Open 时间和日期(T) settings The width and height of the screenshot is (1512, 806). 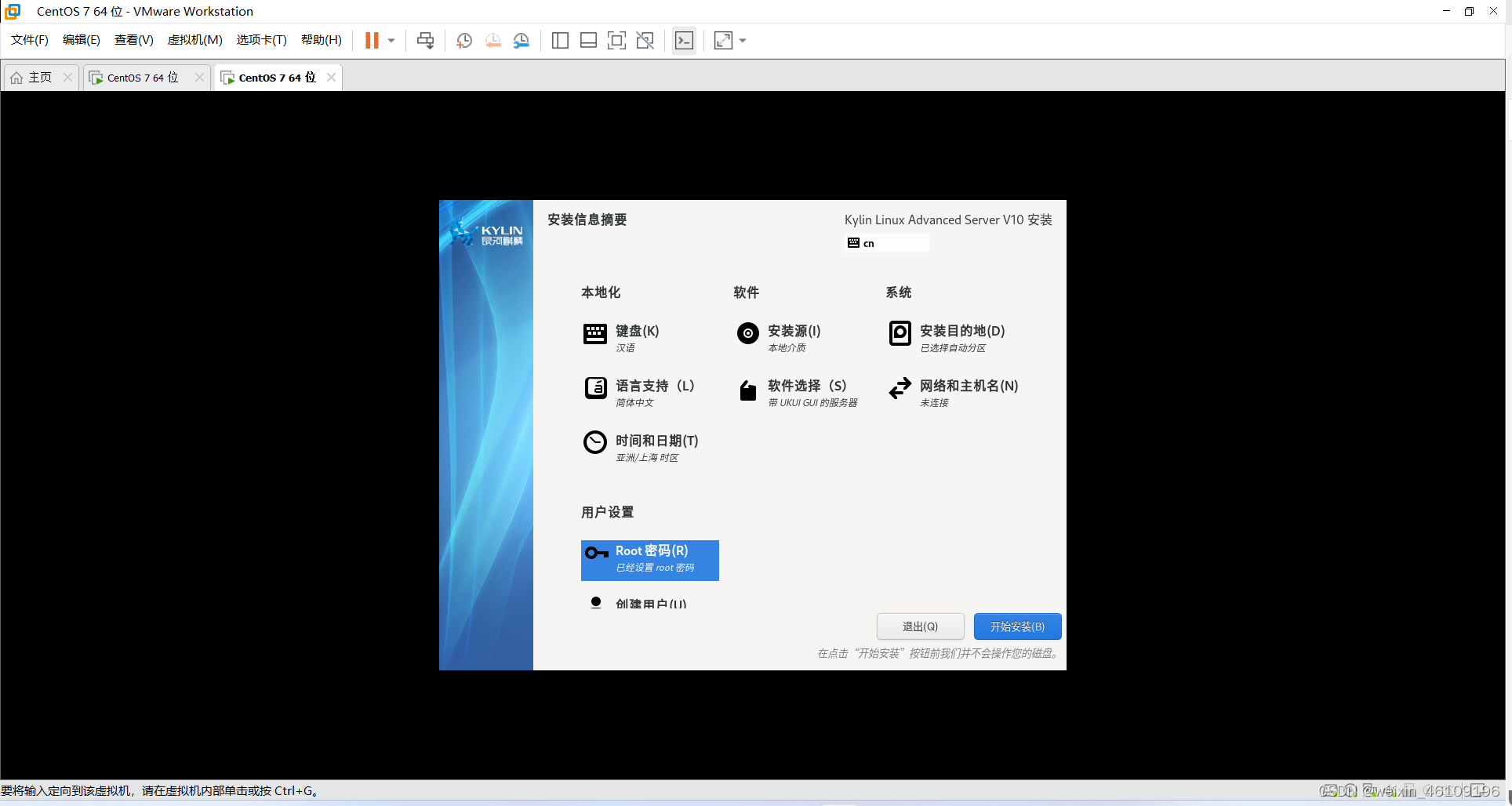point(657,441)
